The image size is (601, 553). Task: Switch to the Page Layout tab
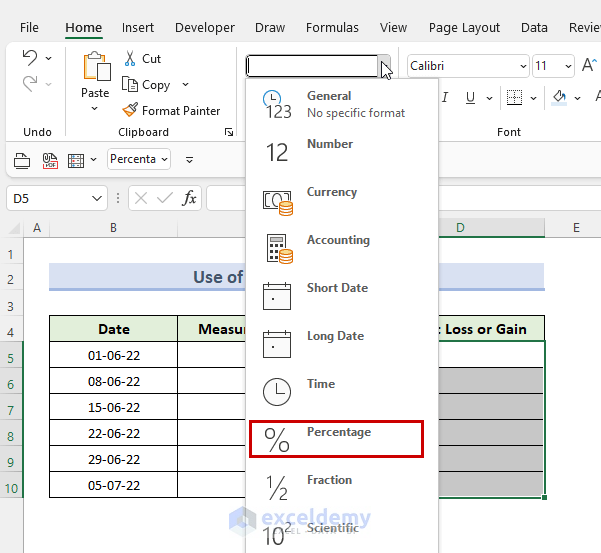(x=464, y=28)
